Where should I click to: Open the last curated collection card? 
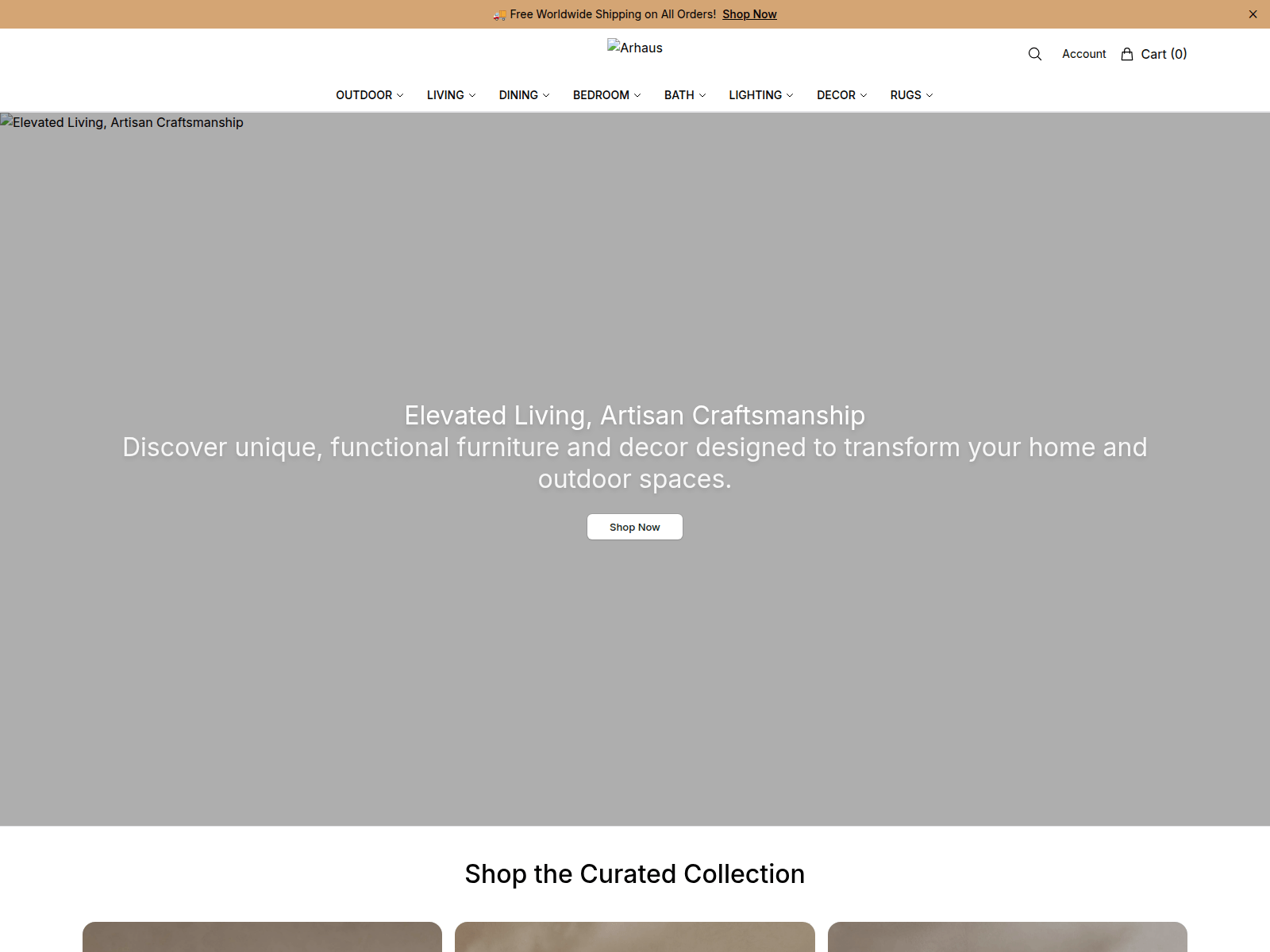(x=1007, y=937)
